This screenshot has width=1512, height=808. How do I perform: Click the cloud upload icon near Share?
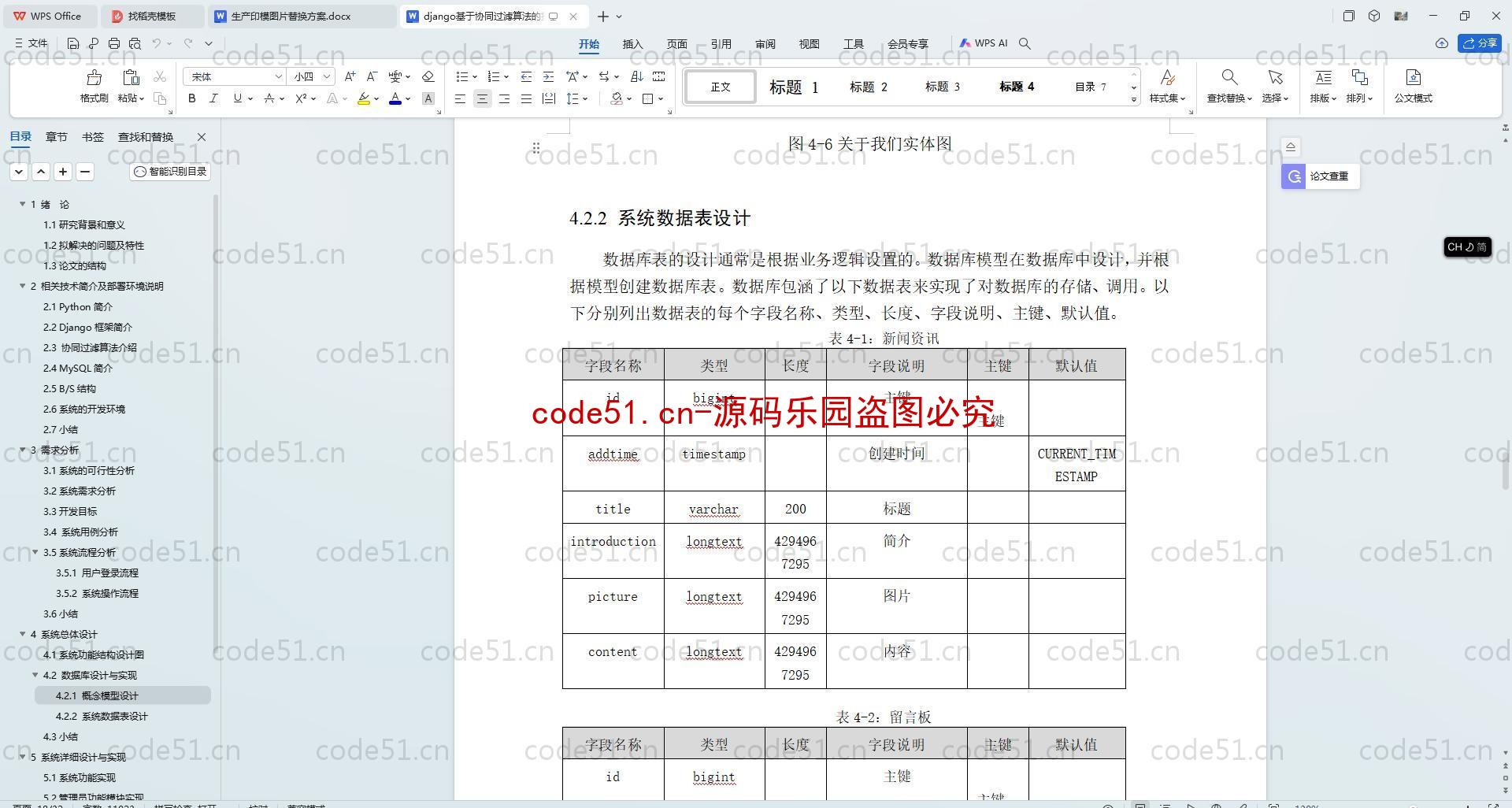point(1442,43)
